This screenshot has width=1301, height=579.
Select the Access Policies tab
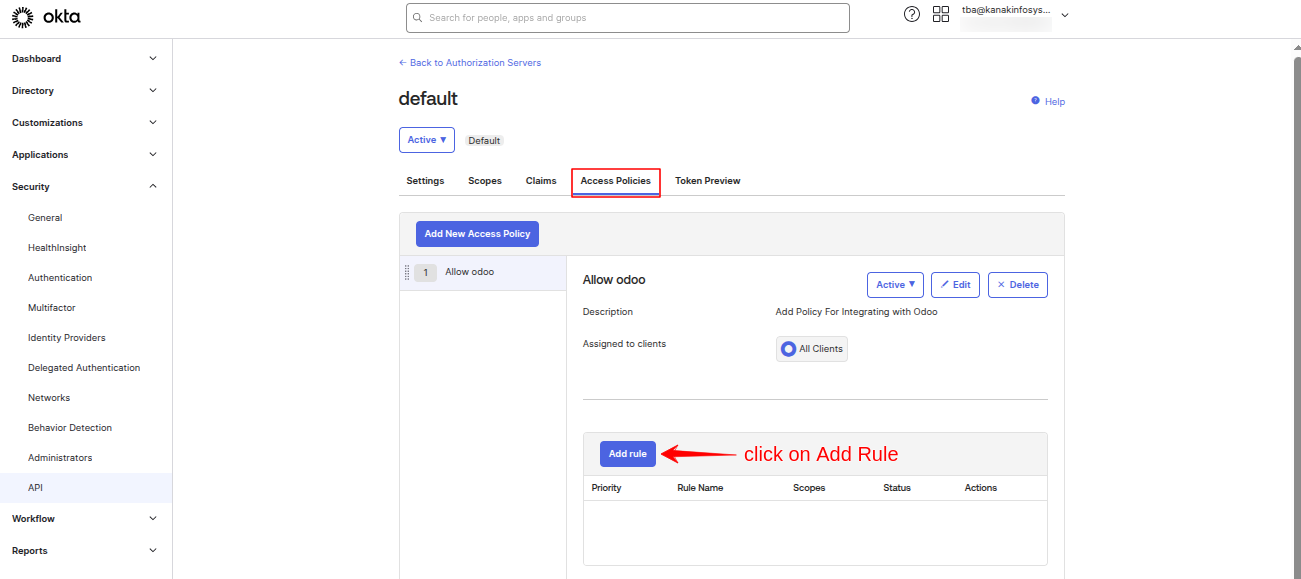pos(616,181)
